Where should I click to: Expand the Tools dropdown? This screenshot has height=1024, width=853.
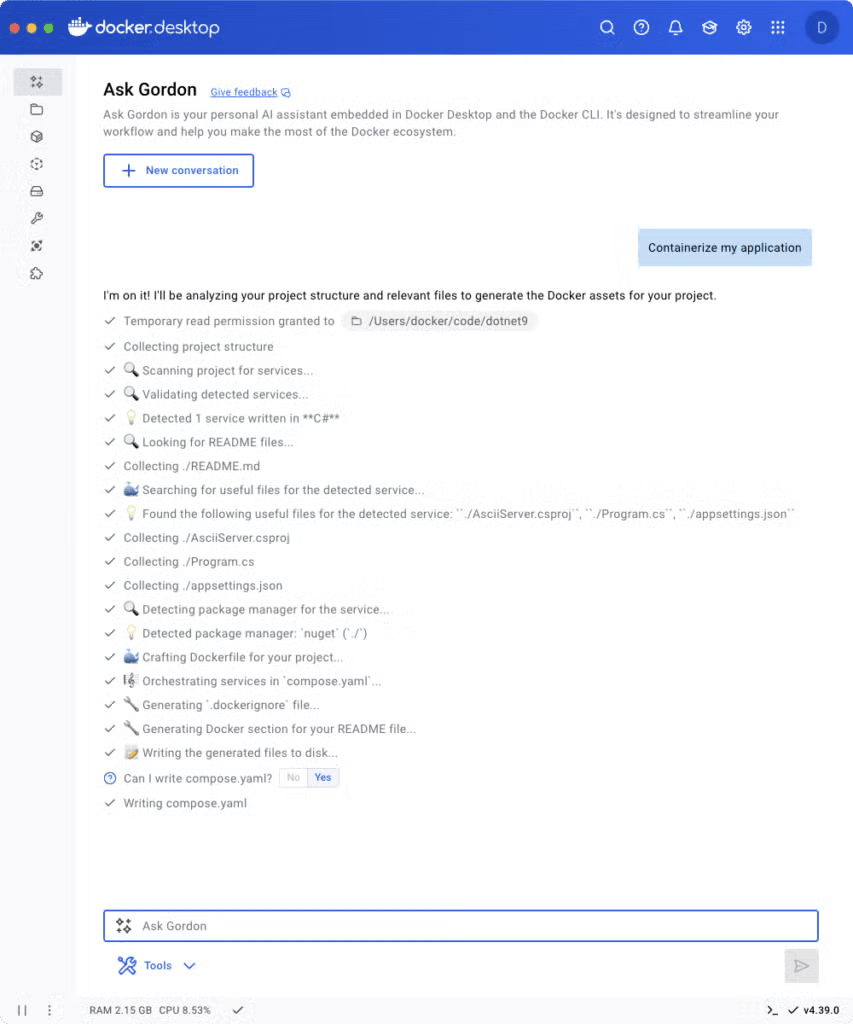[157, 965]
